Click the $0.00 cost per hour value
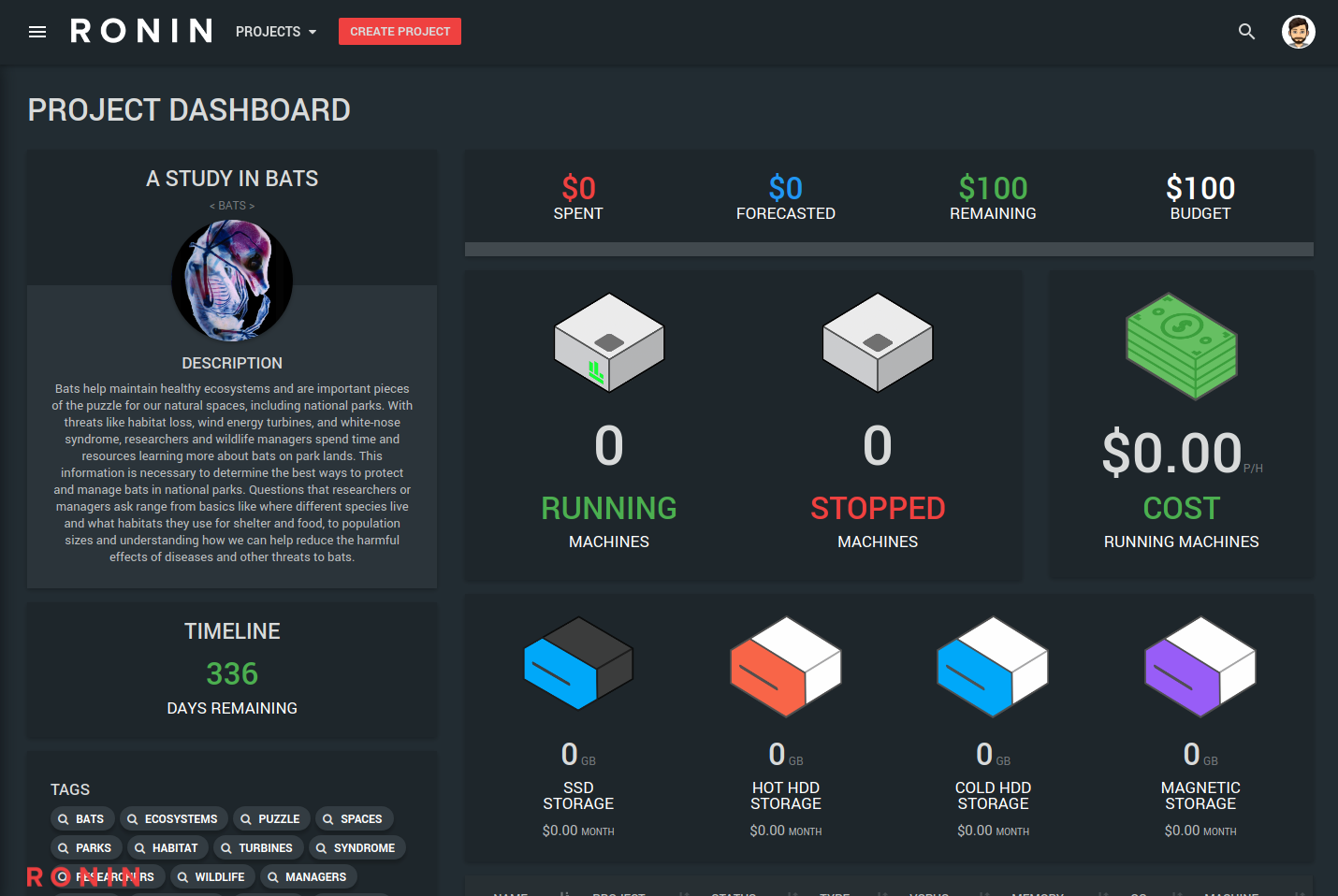 coord(1172,453)
